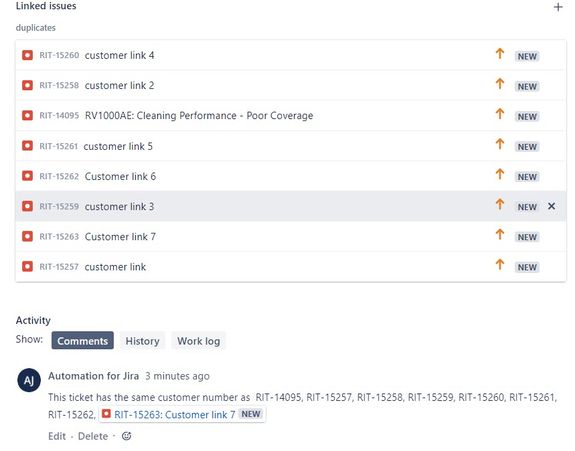Click NEW status badge on RIT-15258 row
The height and width of the screenshot is (451, 575).
pyautogui.click(x=527, y=86)
